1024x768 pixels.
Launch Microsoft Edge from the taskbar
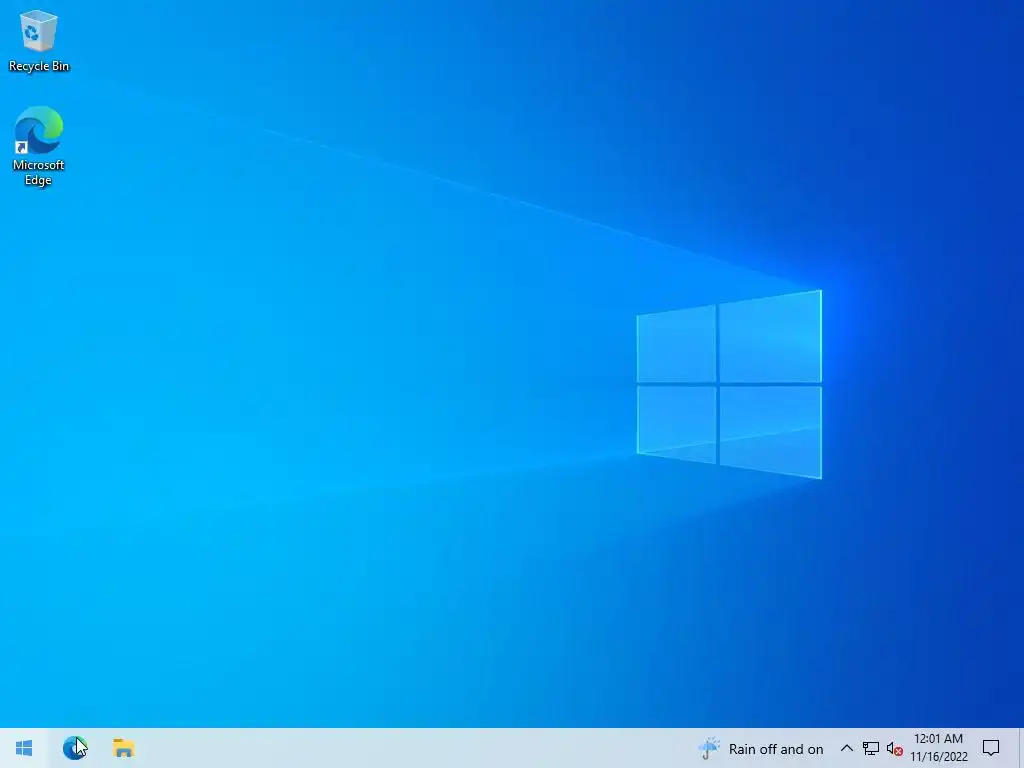pyautogui.click(x=74, y=748)
